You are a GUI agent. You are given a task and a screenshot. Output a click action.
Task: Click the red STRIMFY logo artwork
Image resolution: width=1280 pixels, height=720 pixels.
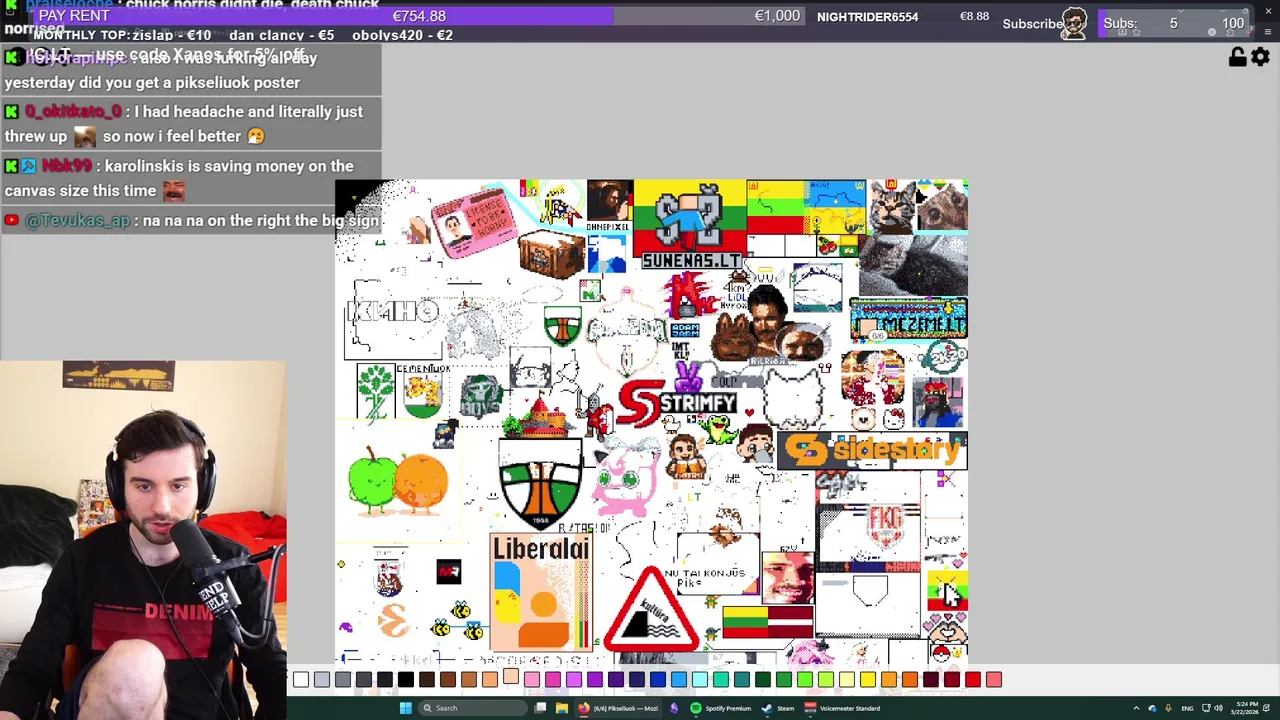[677, 403]
